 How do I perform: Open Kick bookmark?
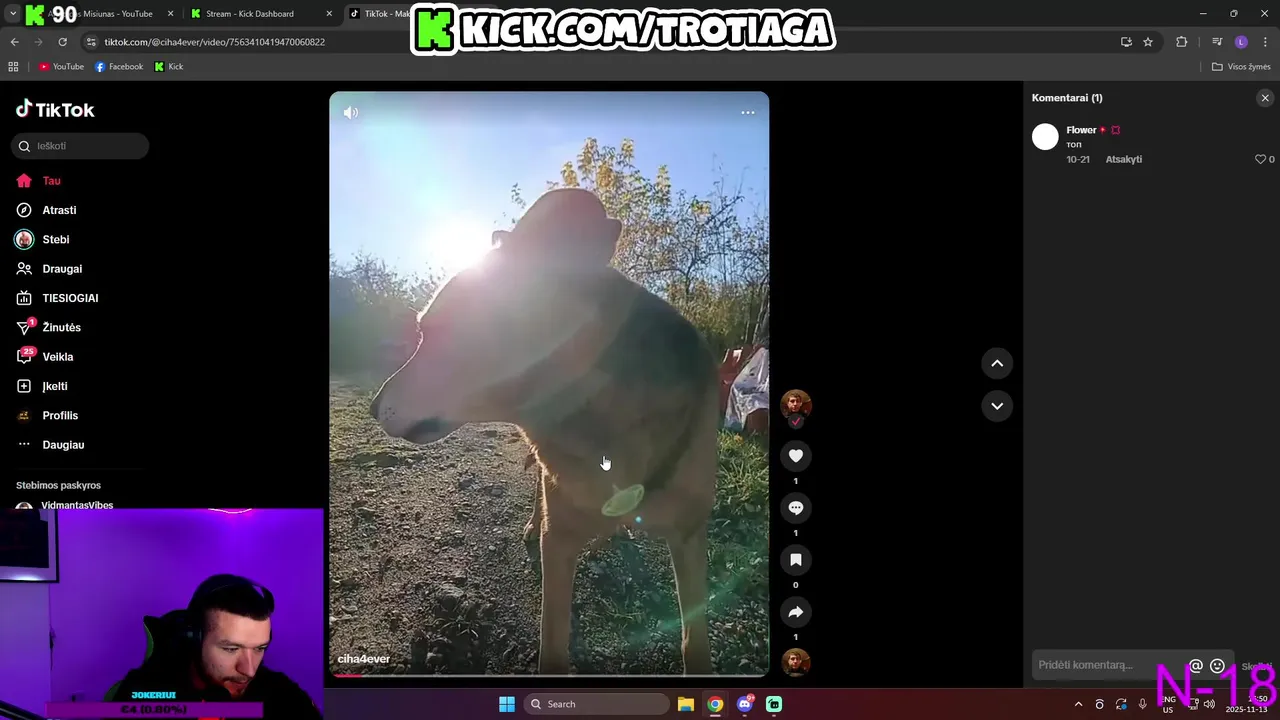pyautogui.click(x=169, y=67)
